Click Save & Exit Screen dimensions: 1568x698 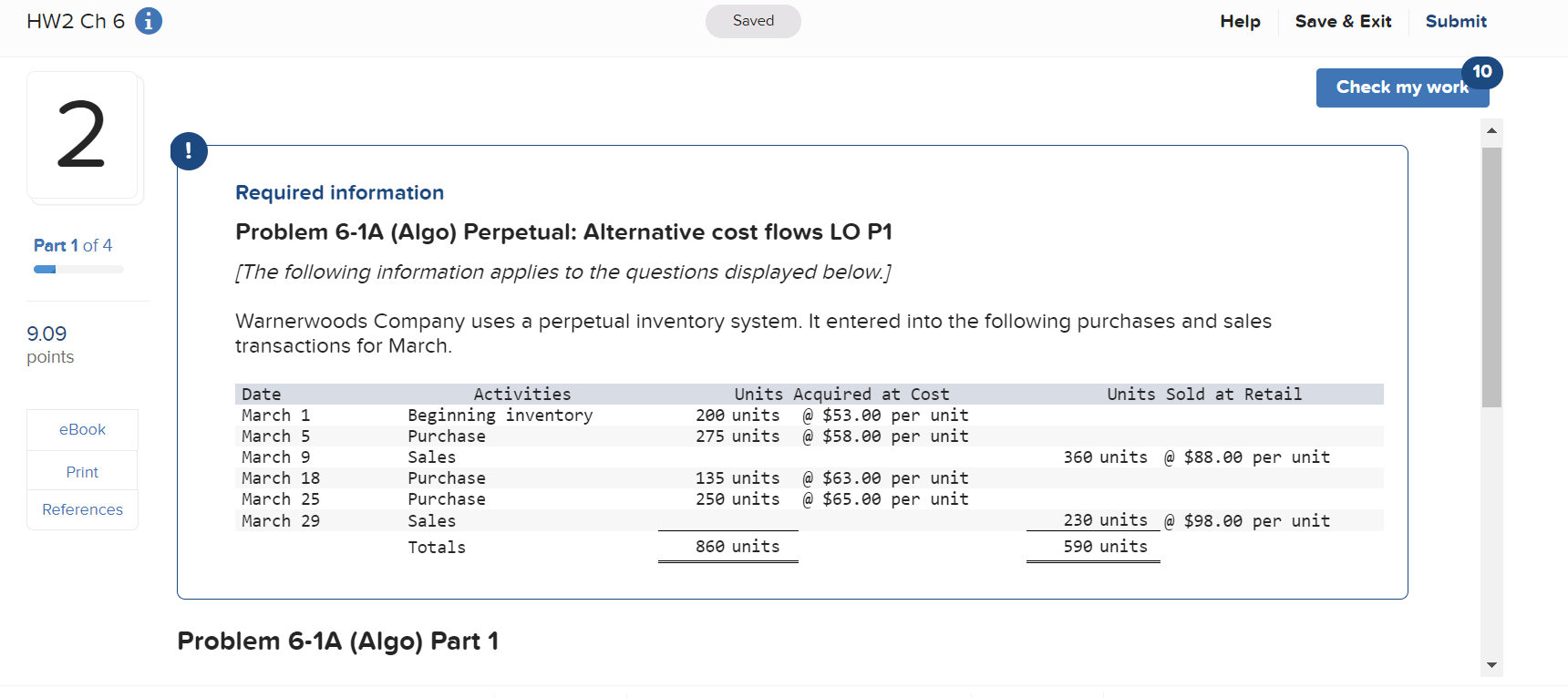[x=1343, y=21]
